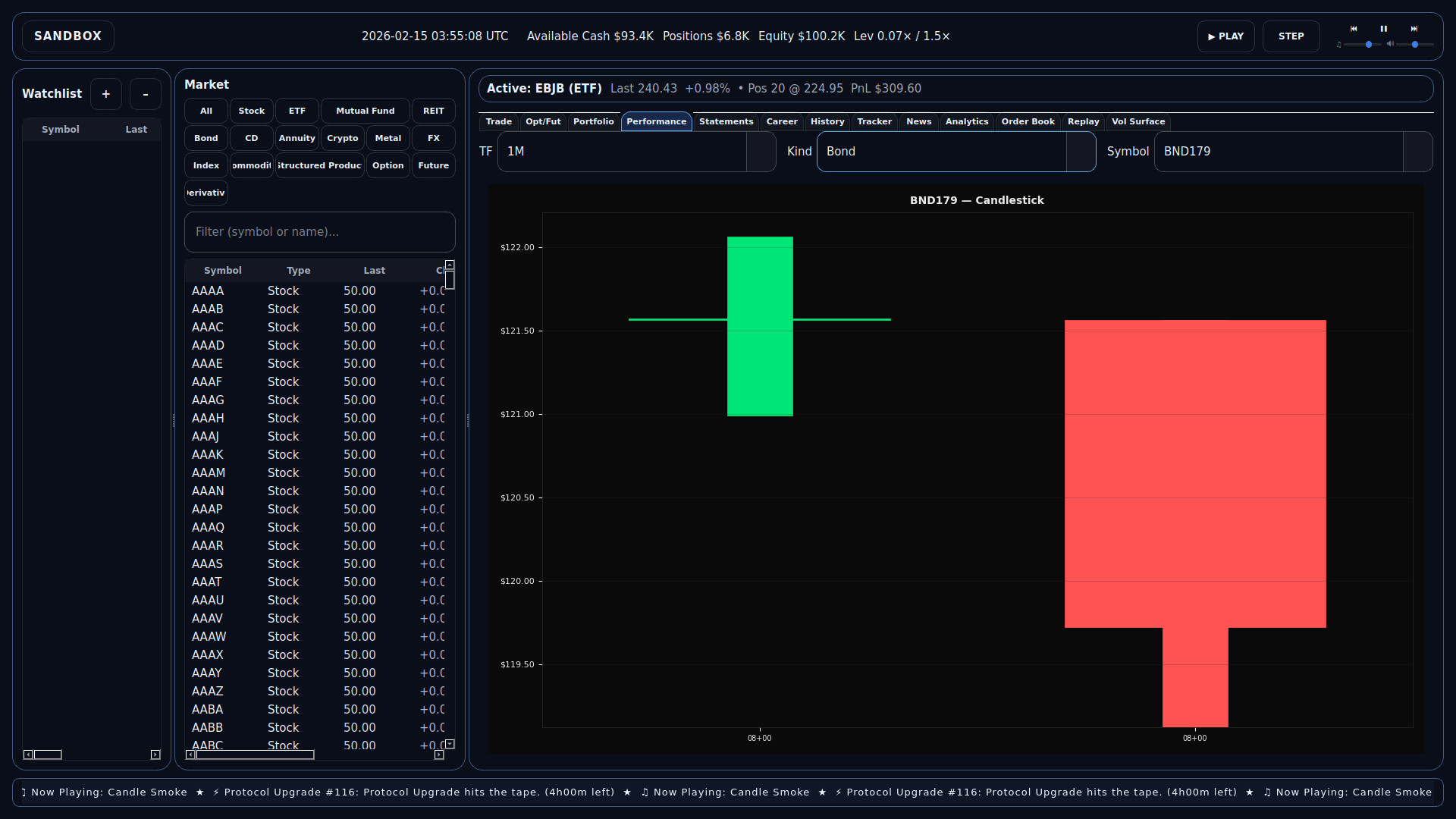Remove a symbol with the Watchlist minus icon
The height and width of the screenshot is (819, 1456).
[145, 93]
